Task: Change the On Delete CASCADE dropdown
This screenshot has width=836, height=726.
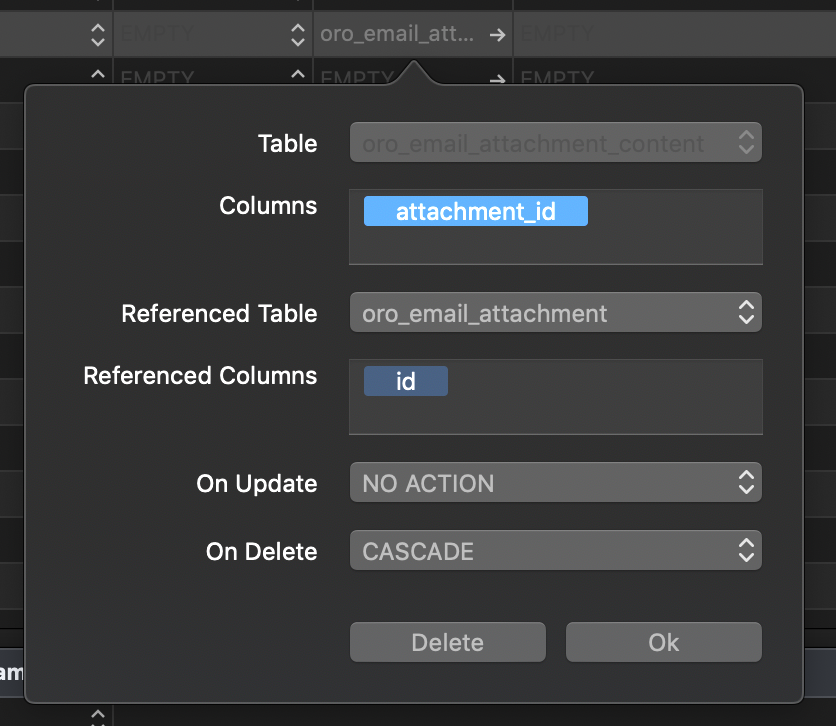Action: (x=556, y=550)
